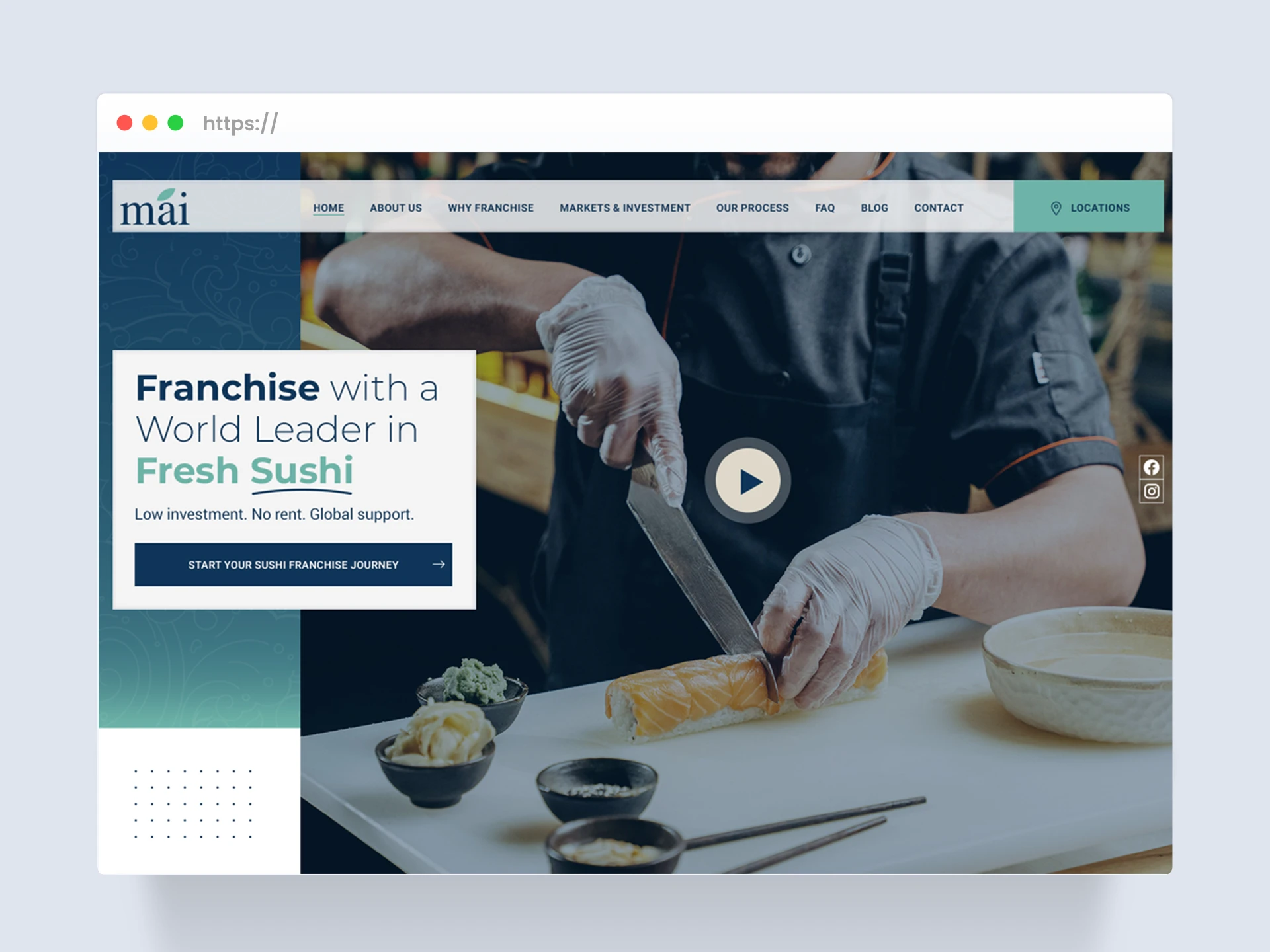Select Markets & Investment in navigation
Viewport: 1270px width, 952px height.
pos(625,208)
